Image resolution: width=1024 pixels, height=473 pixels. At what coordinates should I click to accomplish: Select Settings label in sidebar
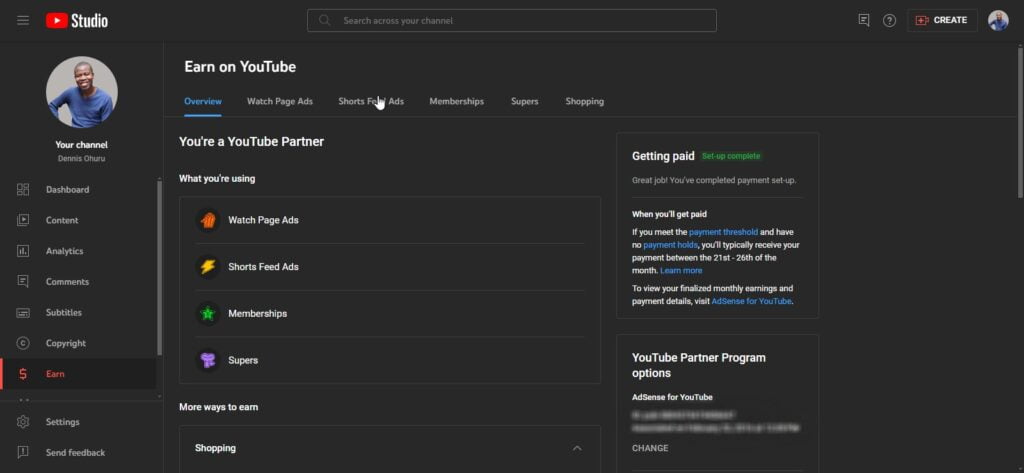pyautogui.click(x=63, y=422)
